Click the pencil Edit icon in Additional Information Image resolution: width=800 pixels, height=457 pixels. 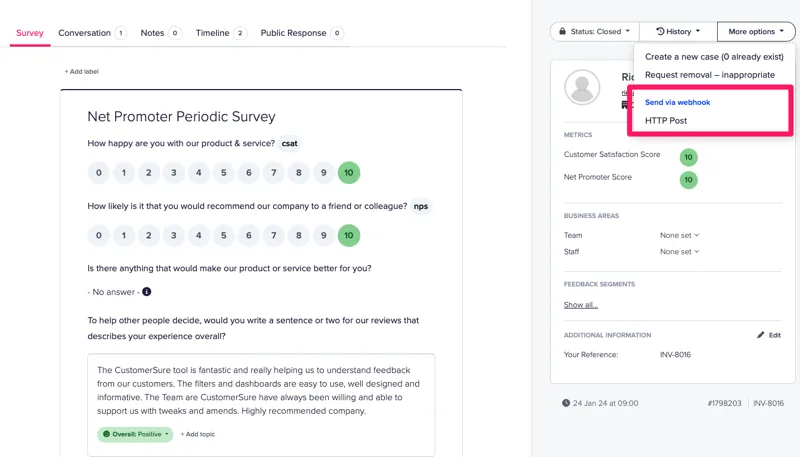[761, 335]
